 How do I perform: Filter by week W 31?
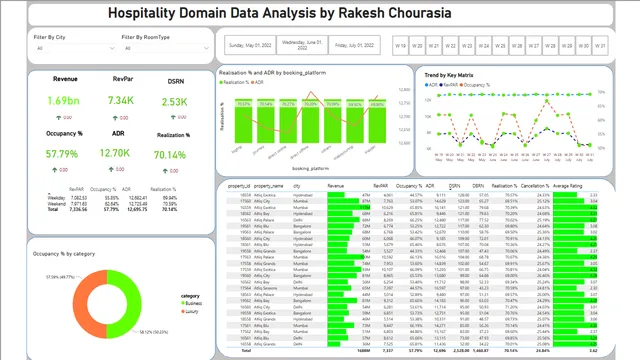click(x=600, y=46)
